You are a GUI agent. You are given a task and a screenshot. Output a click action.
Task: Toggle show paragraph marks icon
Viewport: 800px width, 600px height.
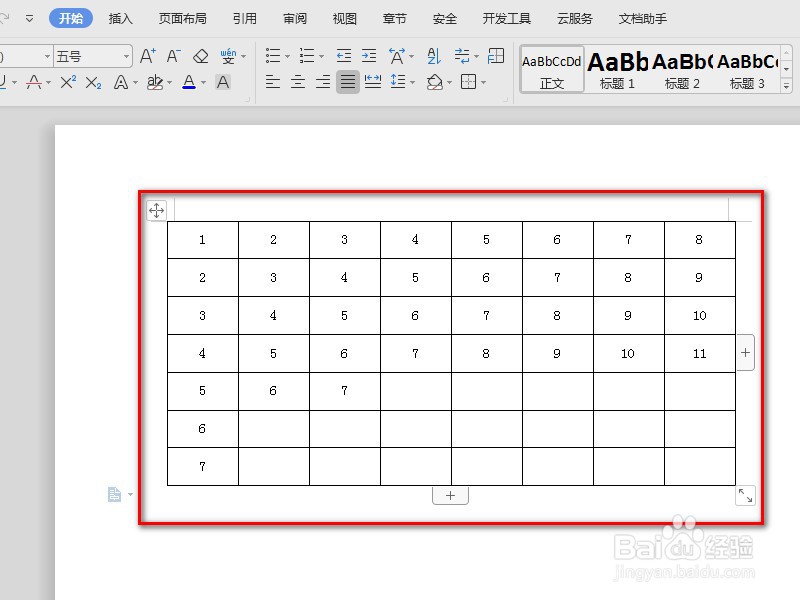(462, 56)
